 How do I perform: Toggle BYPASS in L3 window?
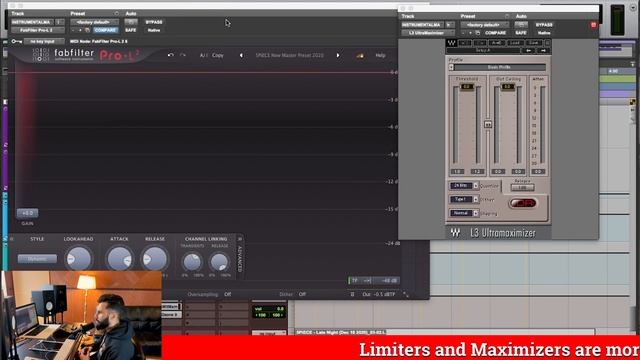coord(544,25)
